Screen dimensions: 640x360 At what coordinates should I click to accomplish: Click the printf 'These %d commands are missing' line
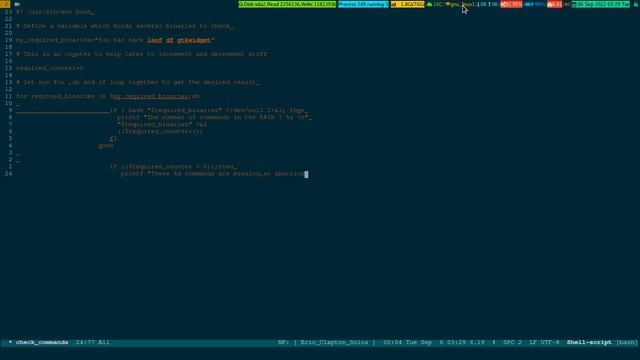pyautogui.click(x=213, y=174)
